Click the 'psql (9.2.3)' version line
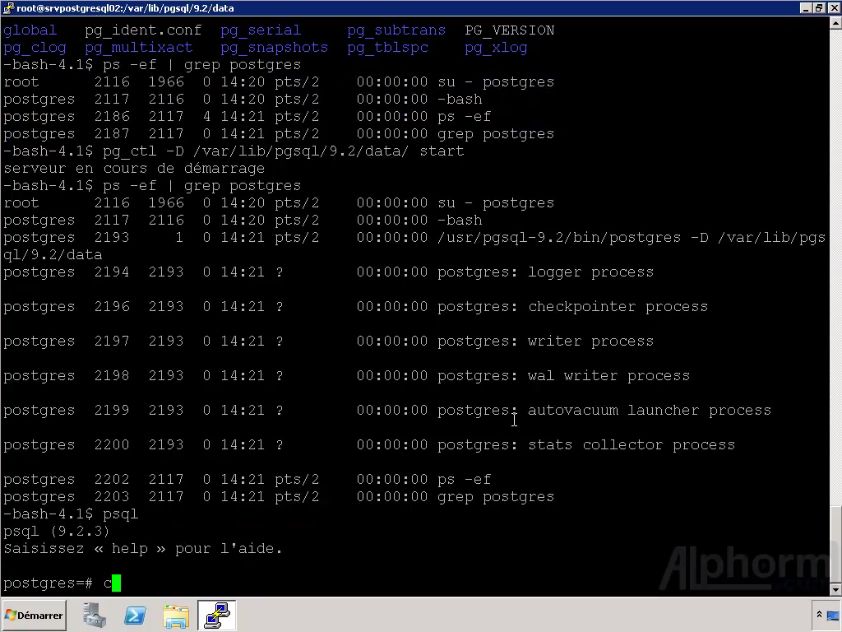Screen dimensions: 842x632 pyautogui.click(x=56, y=532)
